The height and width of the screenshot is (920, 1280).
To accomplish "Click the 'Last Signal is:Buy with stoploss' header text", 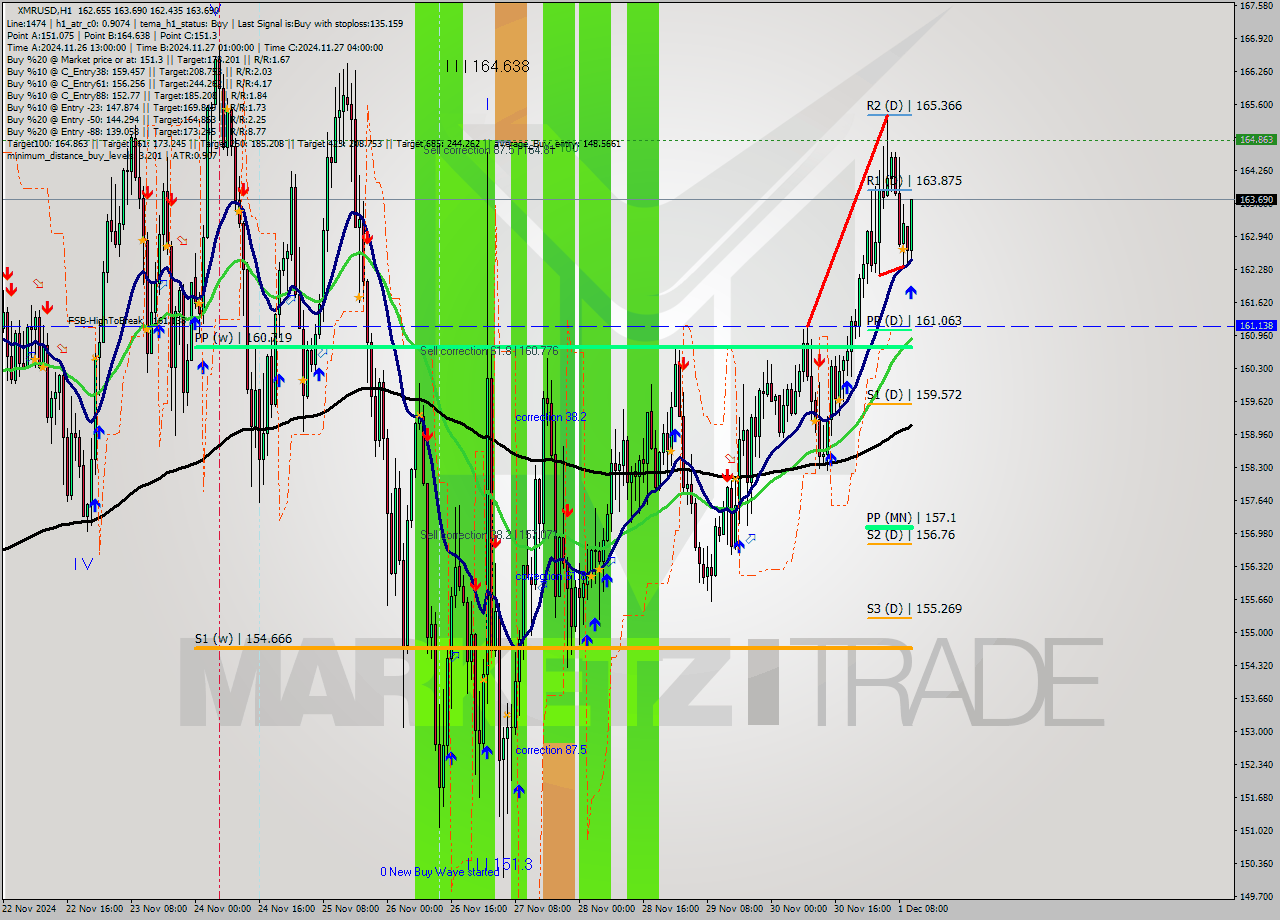I will pyautogui.click(x=321, y=23).
